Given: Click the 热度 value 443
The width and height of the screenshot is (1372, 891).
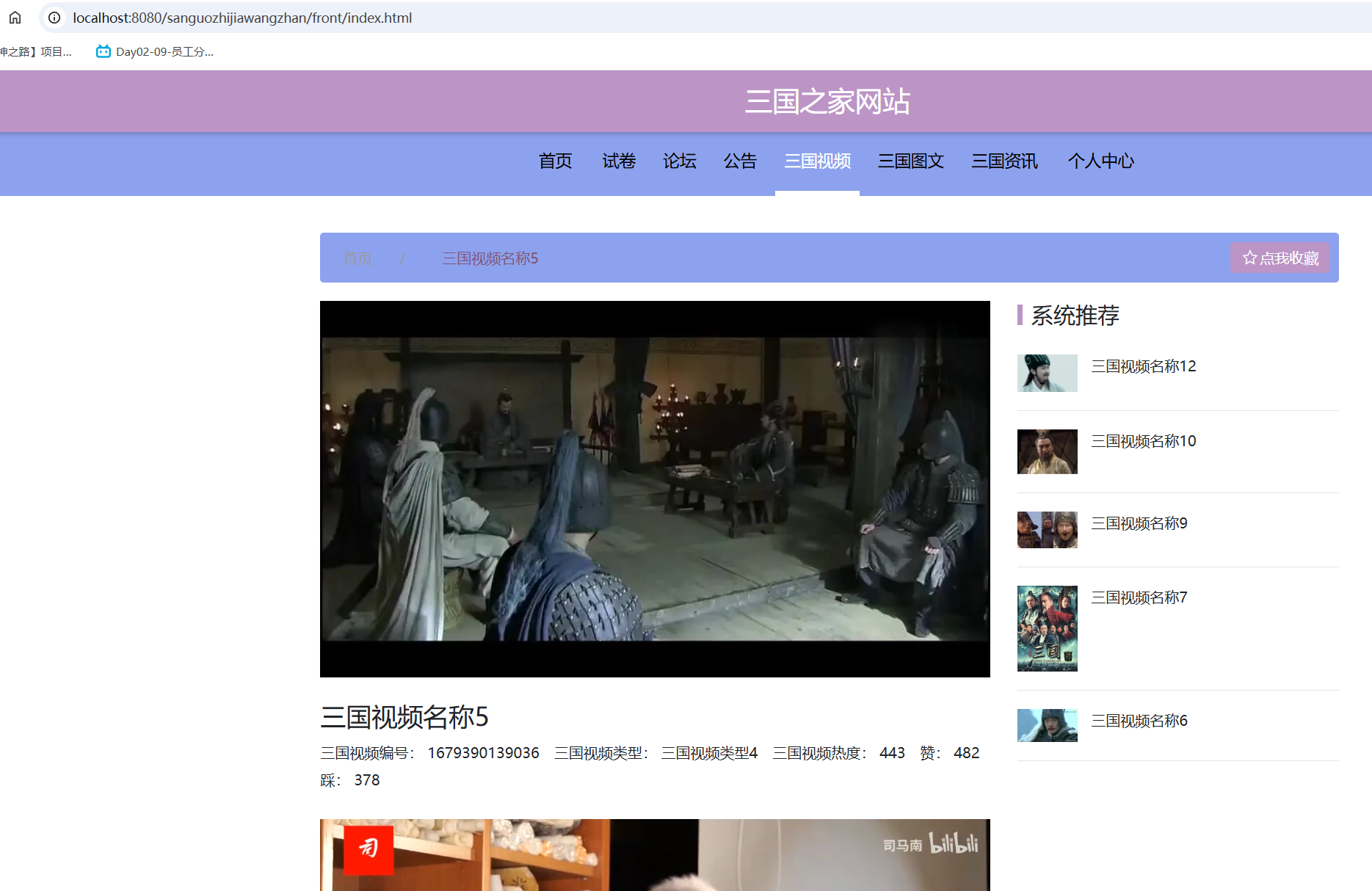Looking at the screenshot, I should (x=892, y=753).
